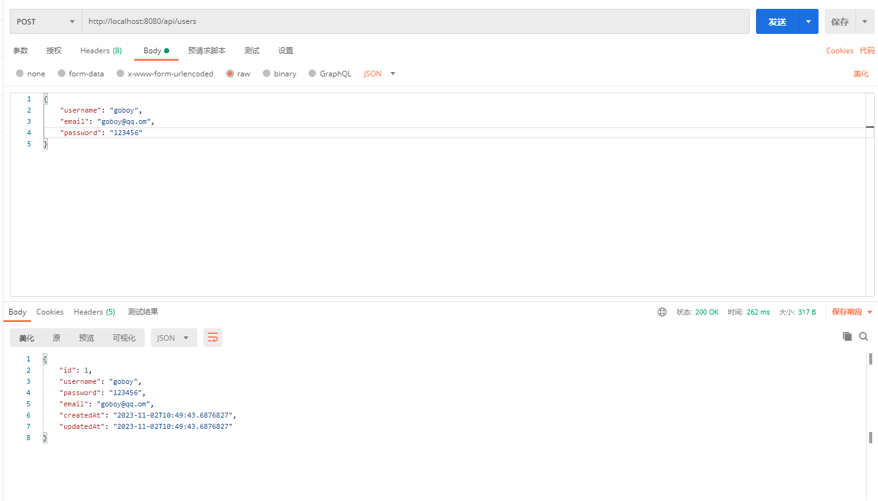Choose x-www-form-urlencoded body option
The height and width of the screenshot is (501, 878).
120,73
